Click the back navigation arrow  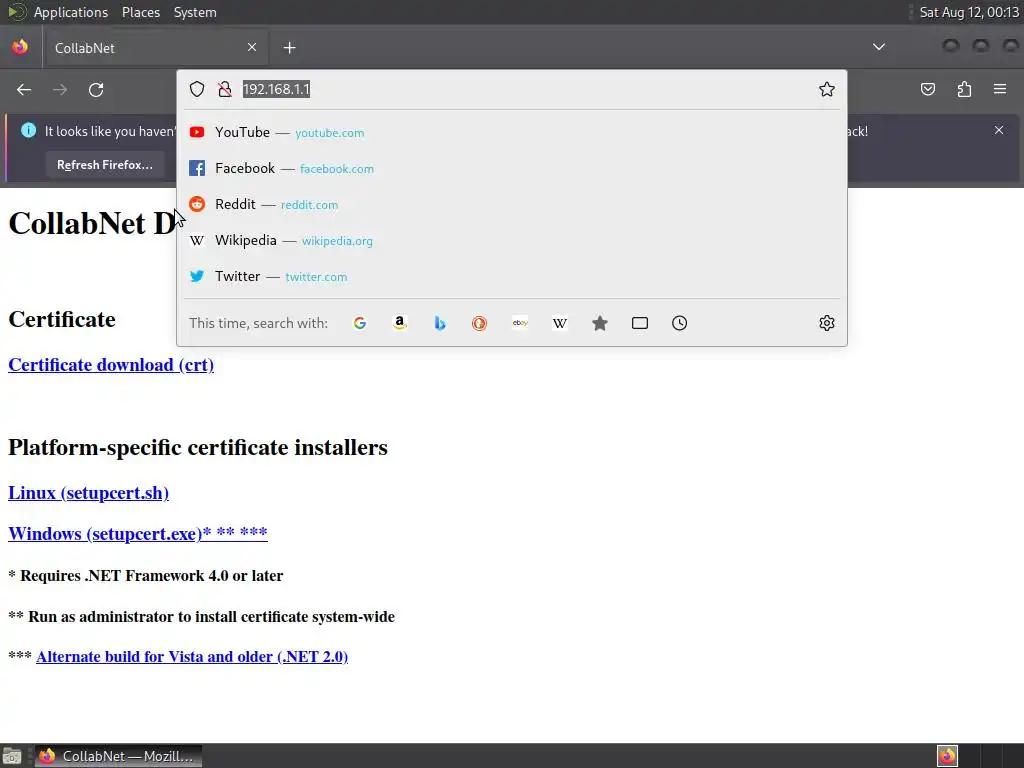24,89
